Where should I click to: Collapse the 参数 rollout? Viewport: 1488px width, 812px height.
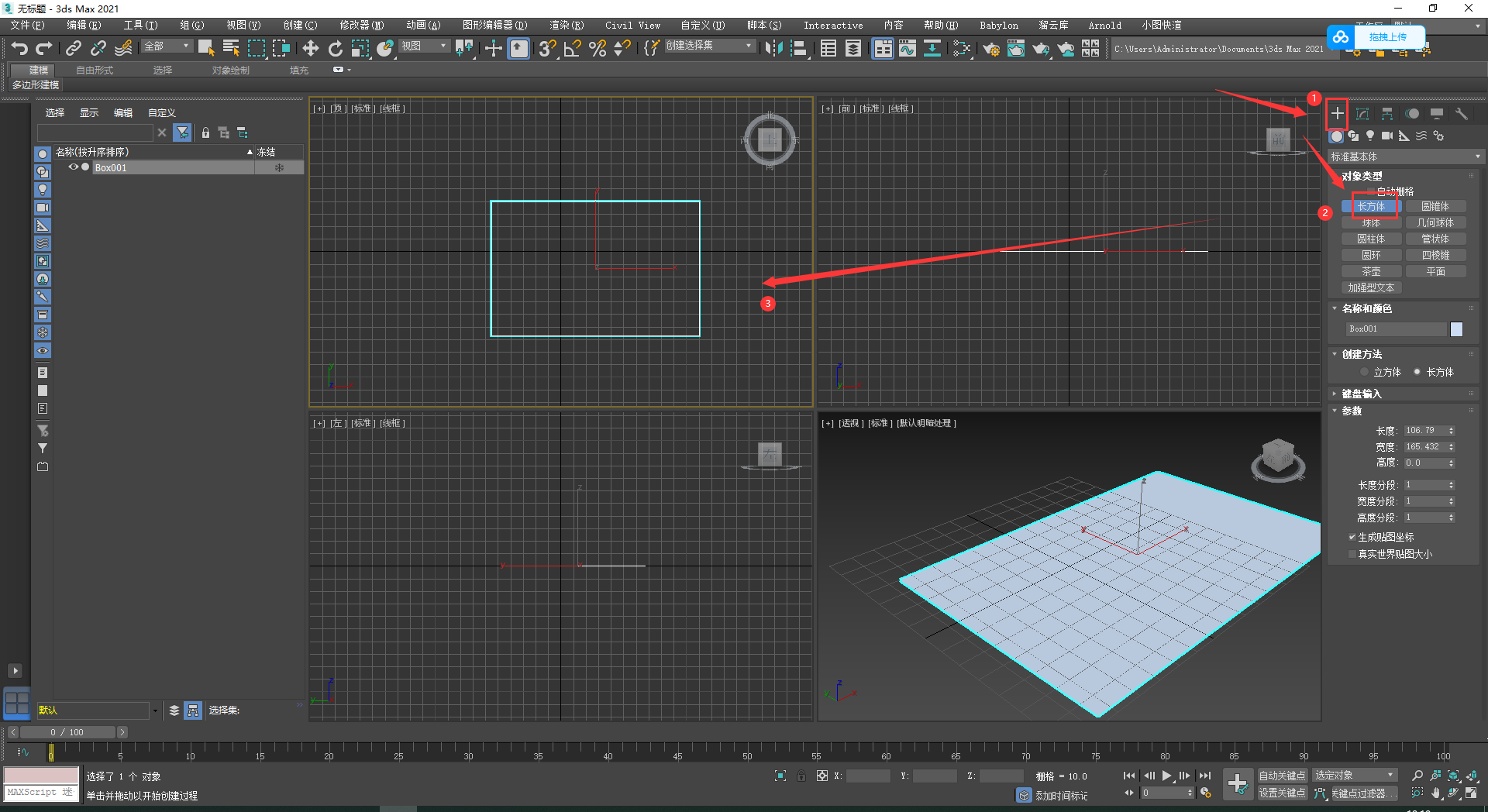tap(1352, 411)
